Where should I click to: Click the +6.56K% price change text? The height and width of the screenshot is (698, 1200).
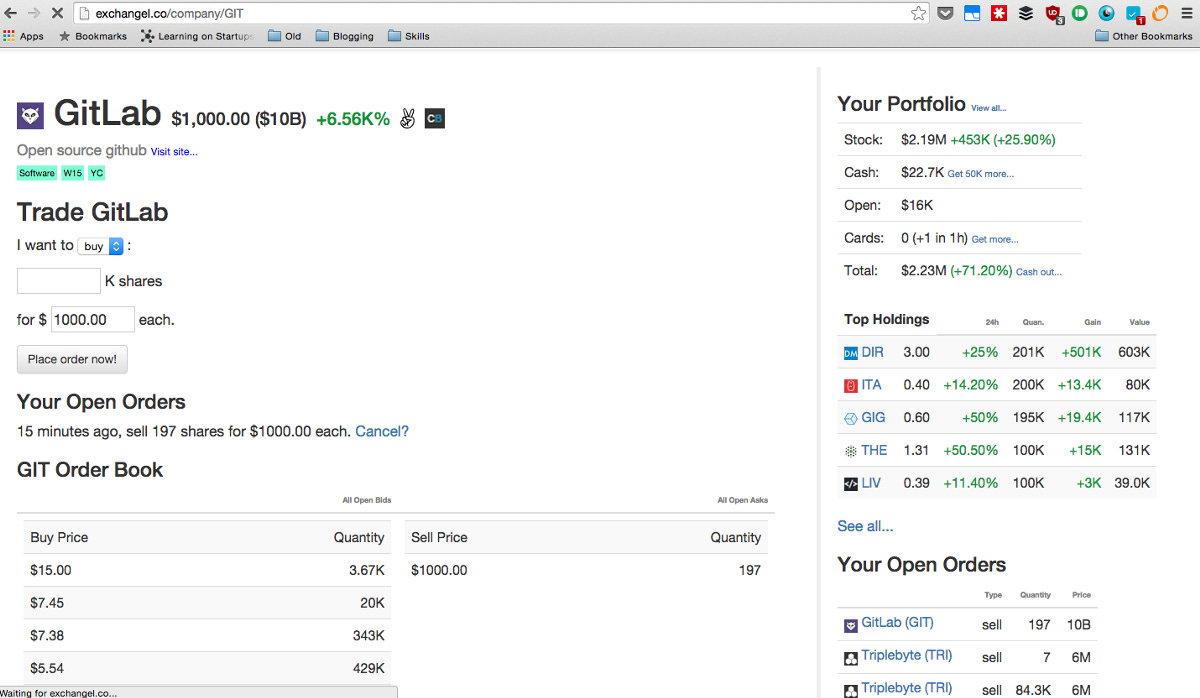353,119
